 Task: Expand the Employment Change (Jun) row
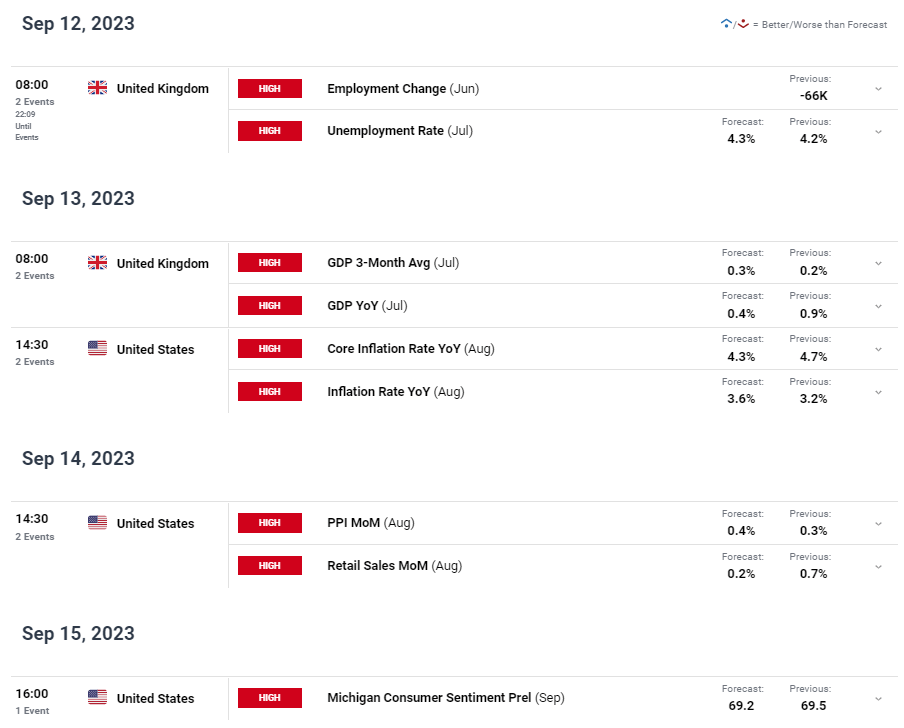click(878, 89)
